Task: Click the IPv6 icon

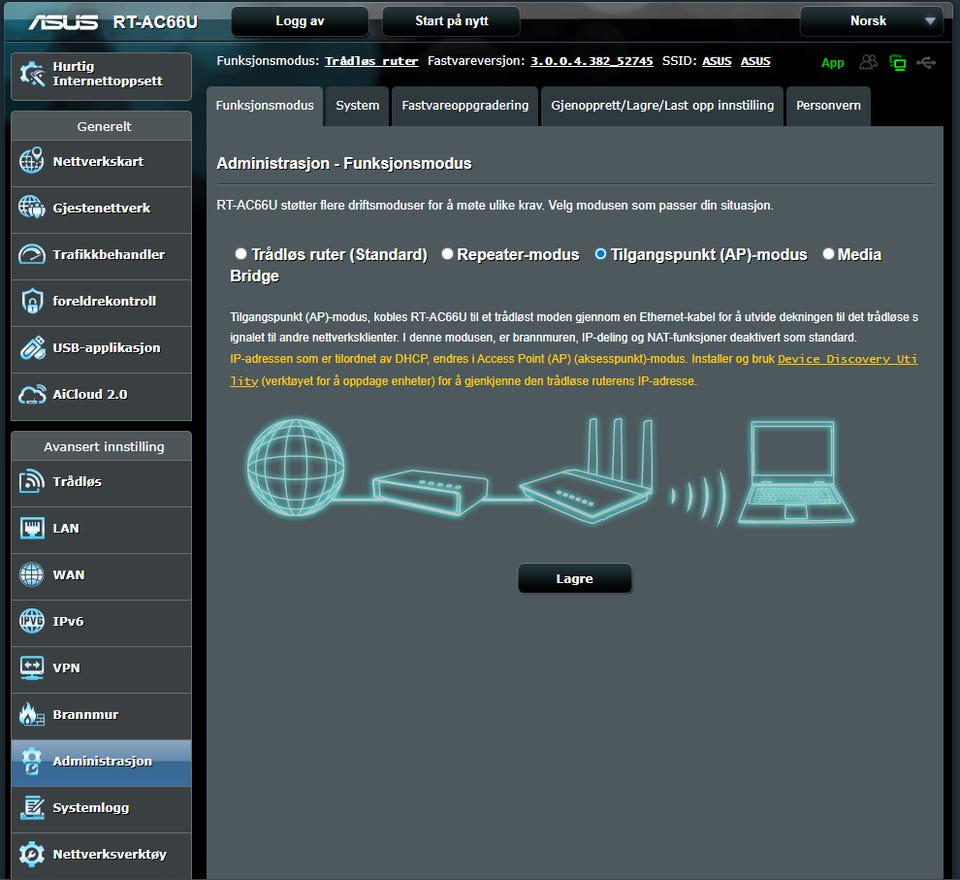Action: [32, 621]
